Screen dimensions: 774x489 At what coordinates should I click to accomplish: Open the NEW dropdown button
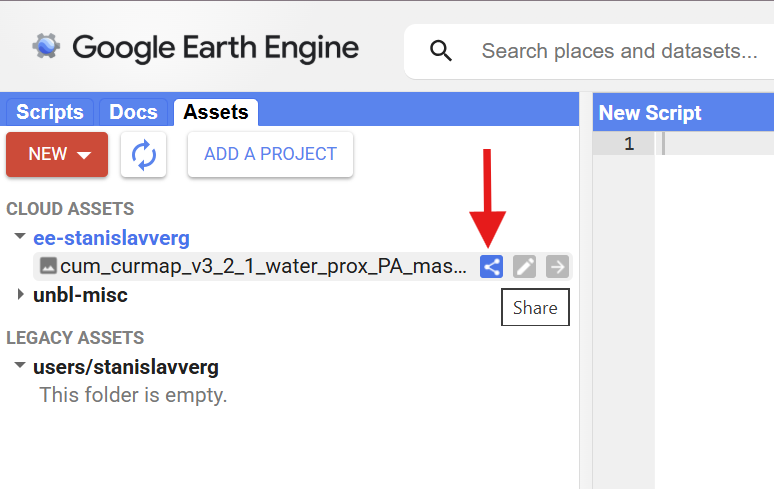(57, 155)
